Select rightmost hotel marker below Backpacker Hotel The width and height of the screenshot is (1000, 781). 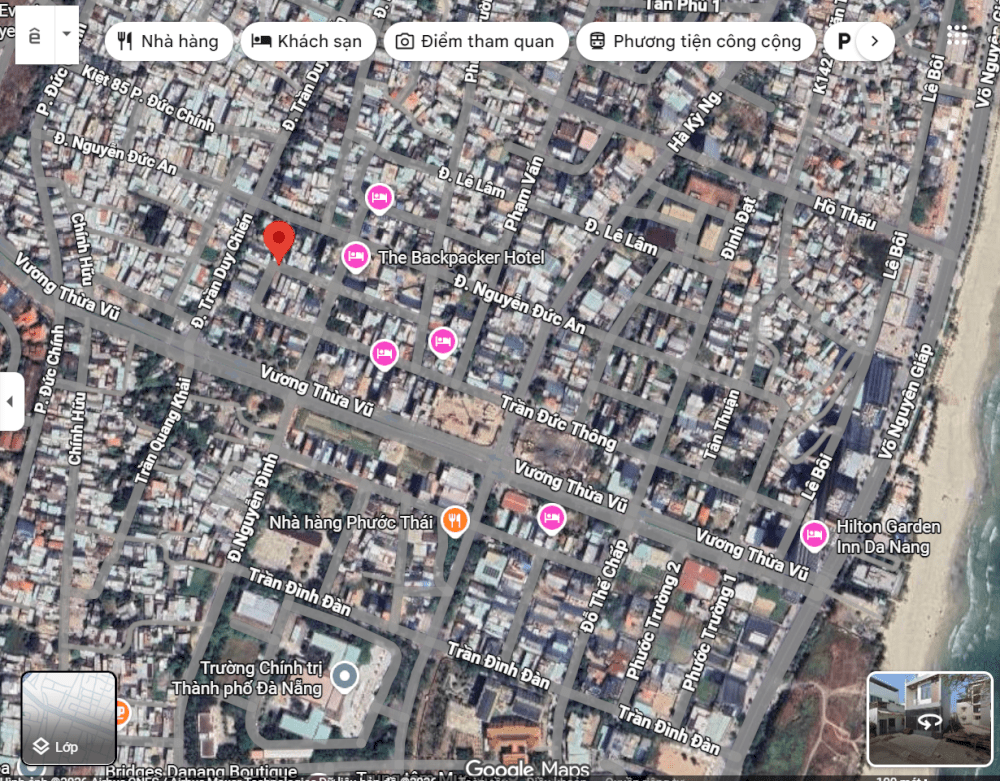point(443,341)
